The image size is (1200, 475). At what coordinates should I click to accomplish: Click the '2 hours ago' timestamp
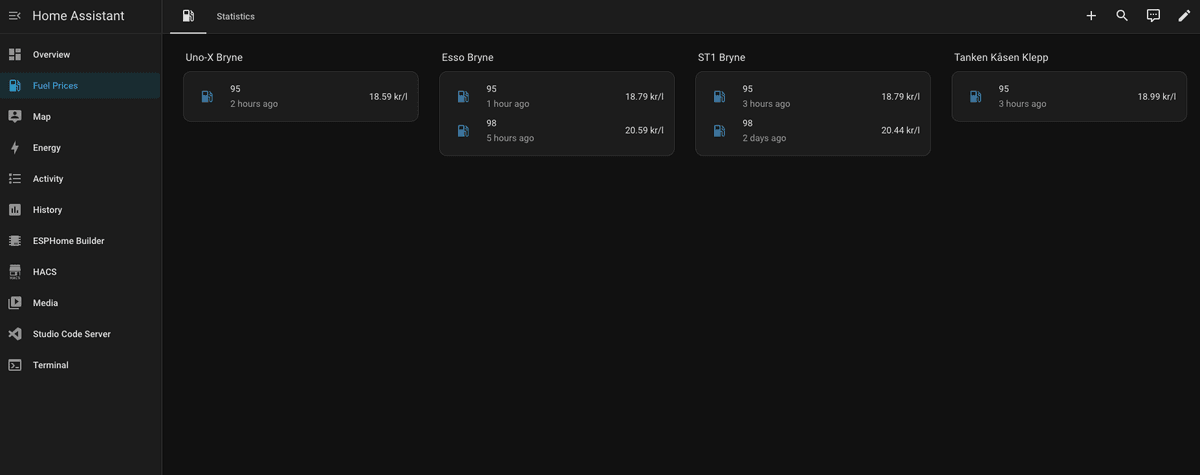[x=254, y=104]
